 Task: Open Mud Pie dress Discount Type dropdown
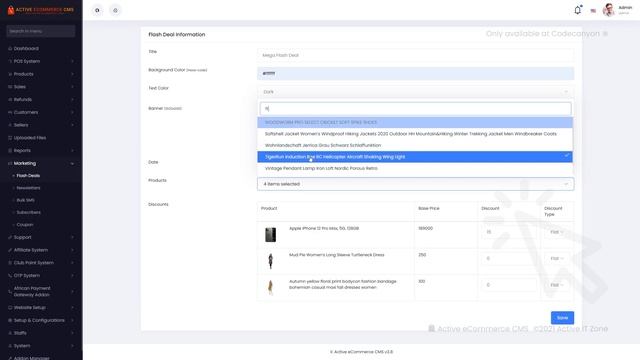(x=557, y=258)
